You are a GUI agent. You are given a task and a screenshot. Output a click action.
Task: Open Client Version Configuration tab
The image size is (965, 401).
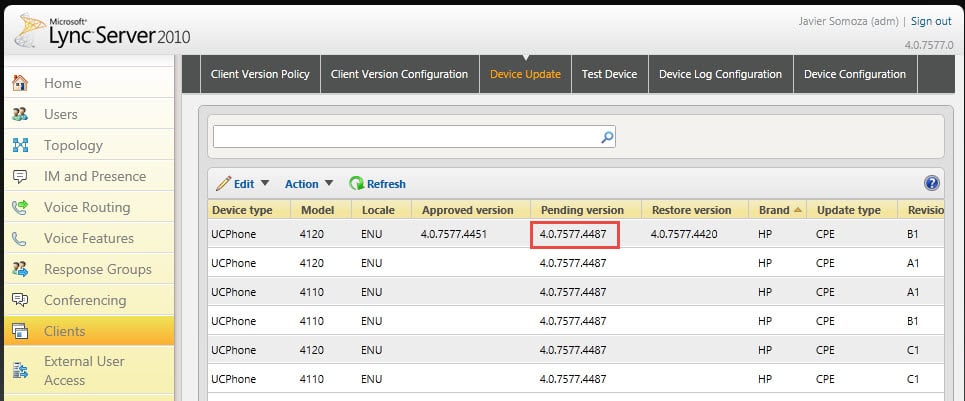(x=399, y=74)
